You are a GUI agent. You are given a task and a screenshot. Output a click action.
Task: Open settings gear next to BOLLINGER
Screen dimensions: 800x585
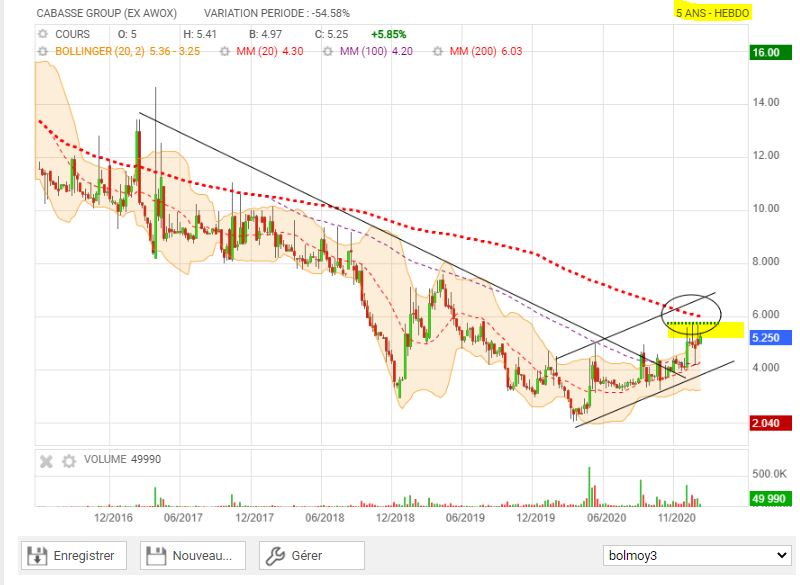[43, 52]
